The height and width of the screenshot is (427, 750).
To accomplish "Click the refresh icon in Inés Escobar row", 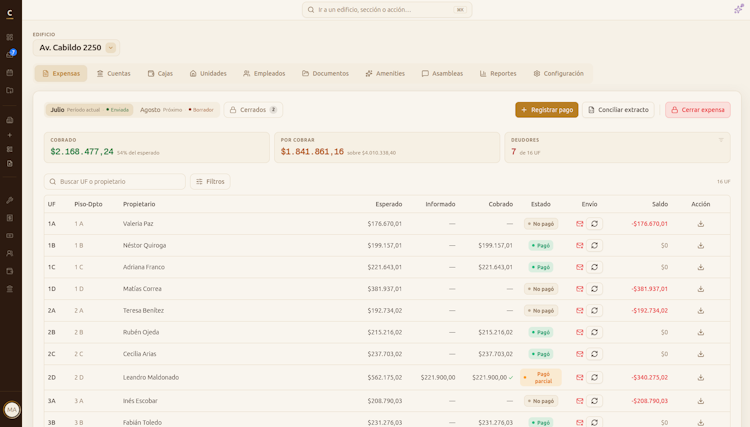I will pos(595,401).
